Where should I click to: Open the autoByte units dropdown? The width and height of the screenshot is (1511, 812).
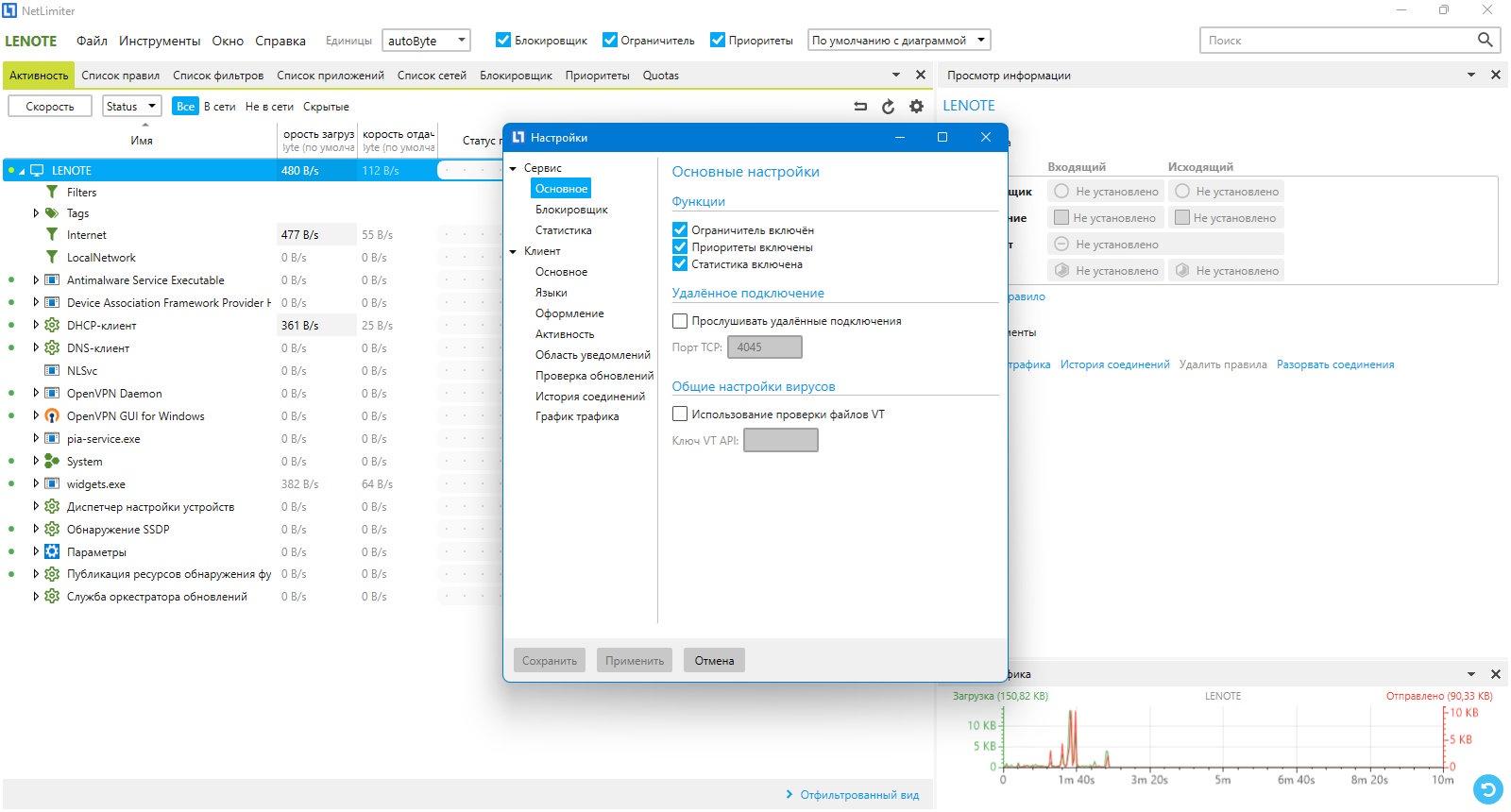pos(426,41)
